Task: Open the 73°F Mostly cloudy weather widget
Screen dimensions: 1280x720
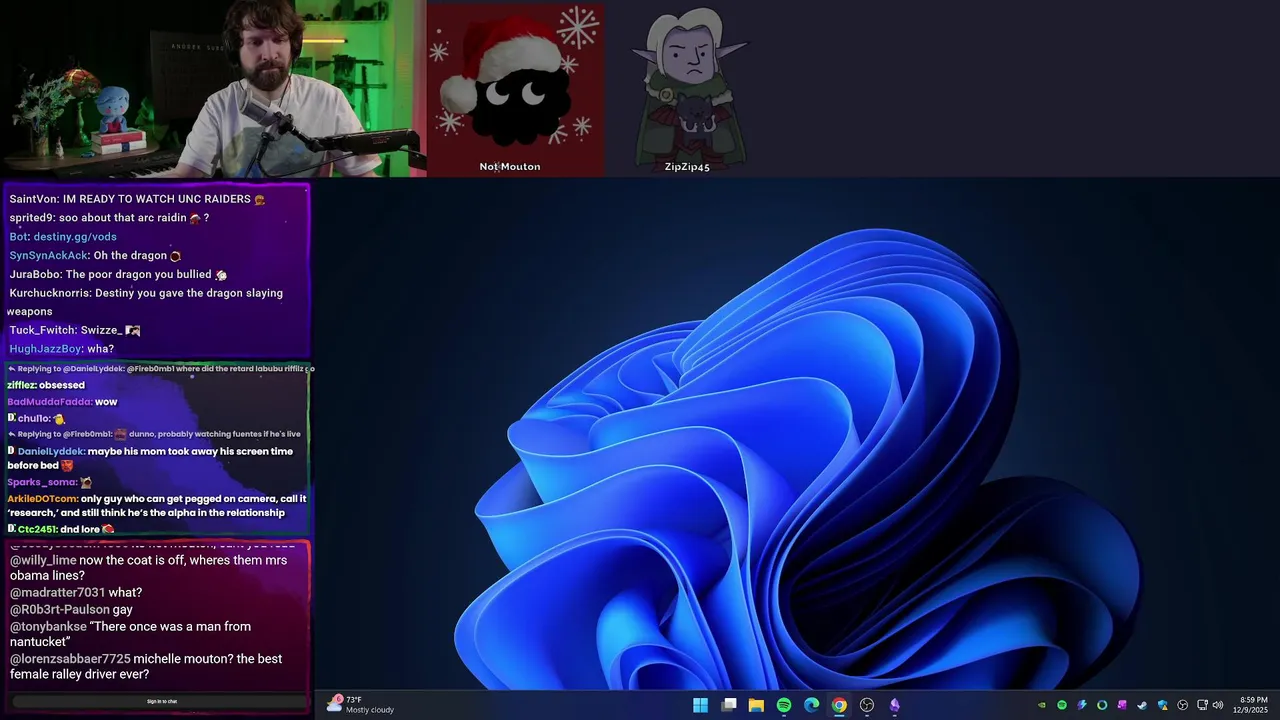Action: coord(361,705)
